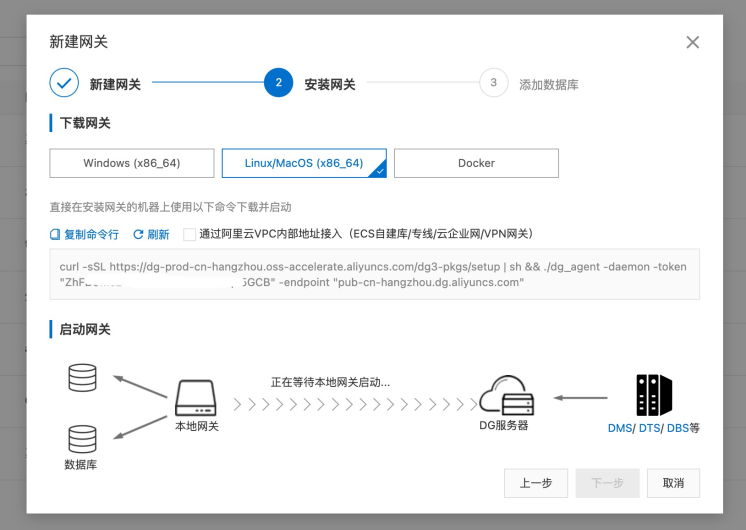This screenshot has height=530, width=746.
Task: Click step 2 circle 安装网关
Action: point(278,83)
